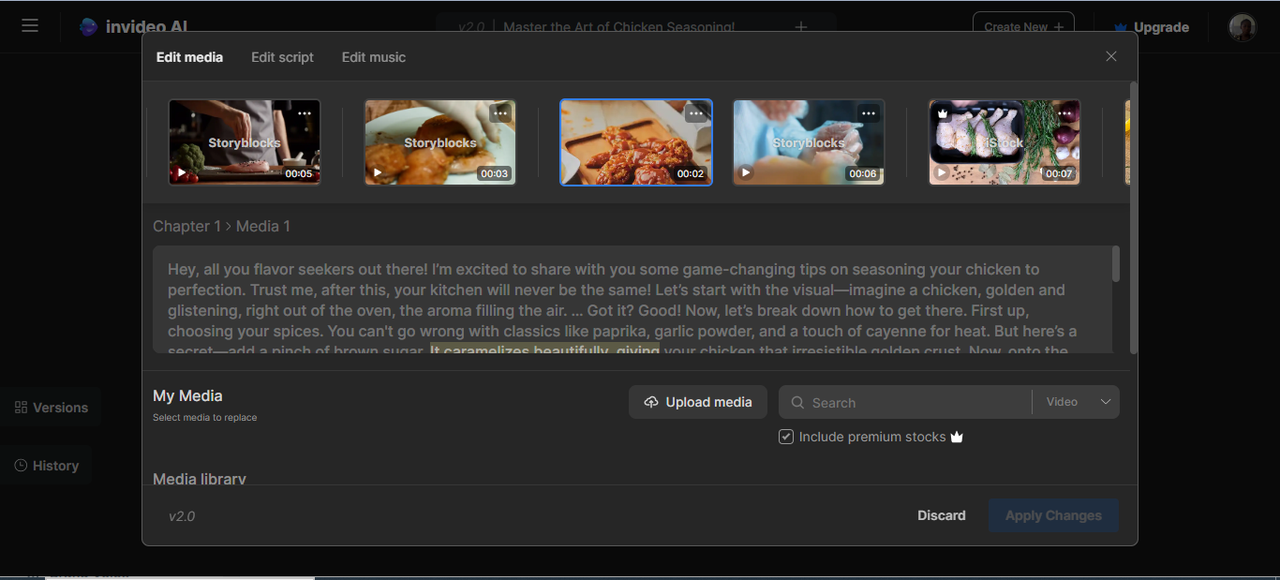The height and width of the screenshot is (580, 1280).
Task: Click the project title Master the Art of Chicken Seasoning
Action: 619,27
